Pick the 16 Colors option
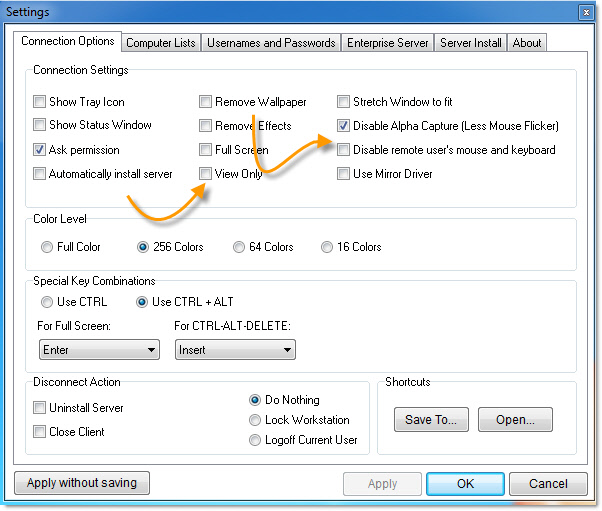Image resolution: width=602 pixels, height=511 pixels. point(327,247)
